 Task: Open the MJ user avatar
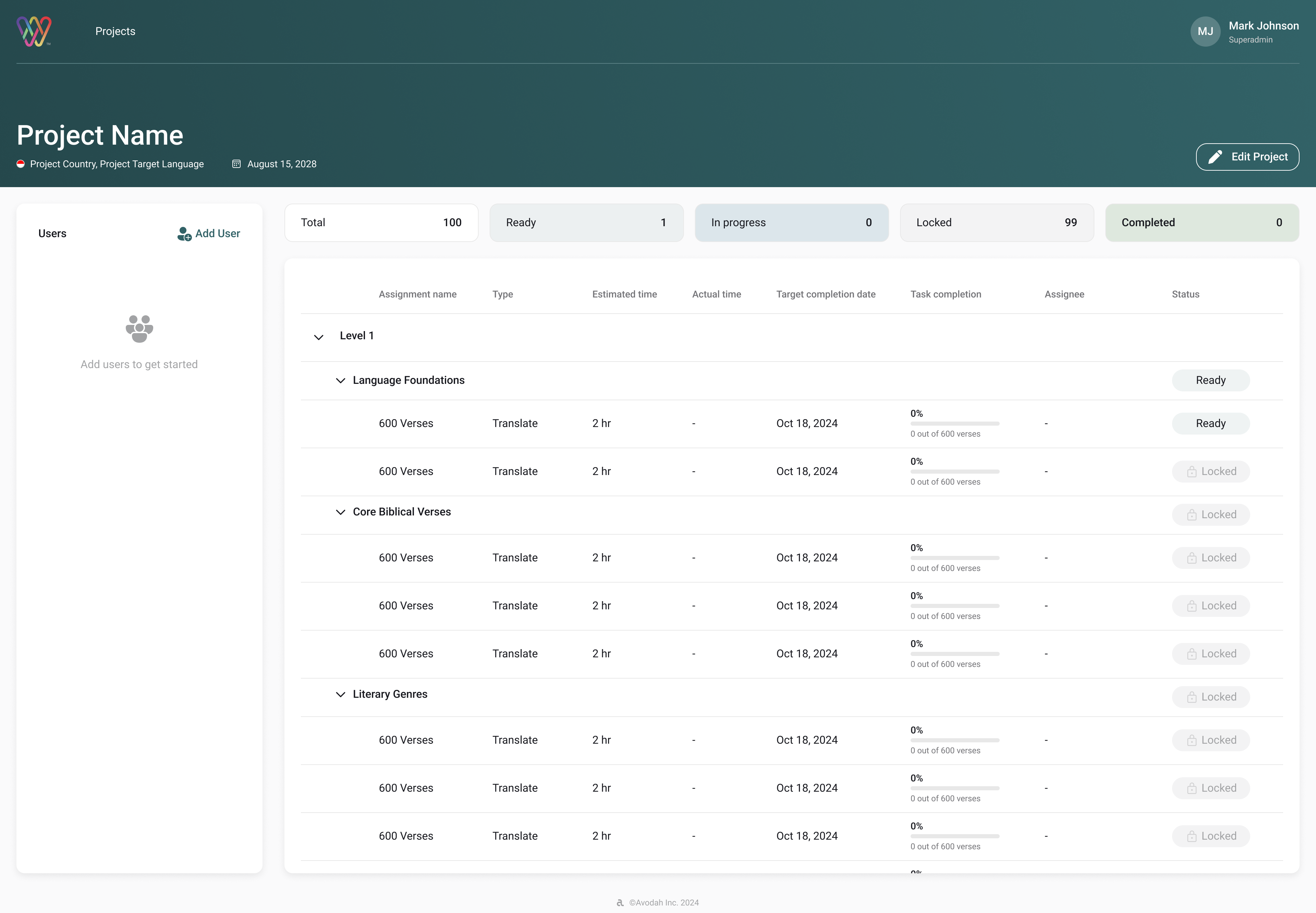point(1205,32)
